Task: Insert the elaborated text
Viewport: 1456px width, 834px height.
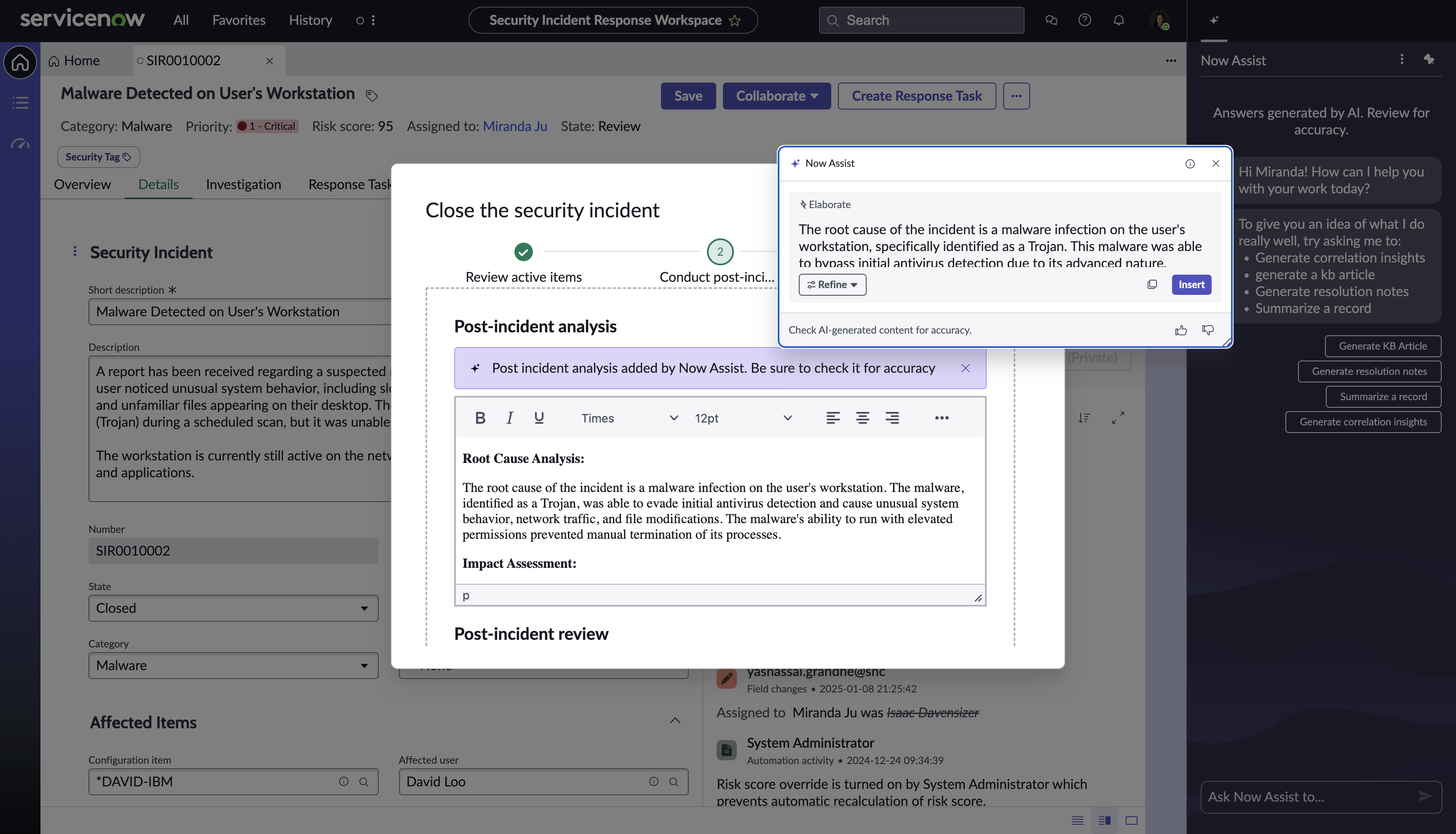Action: (1191, 285)
